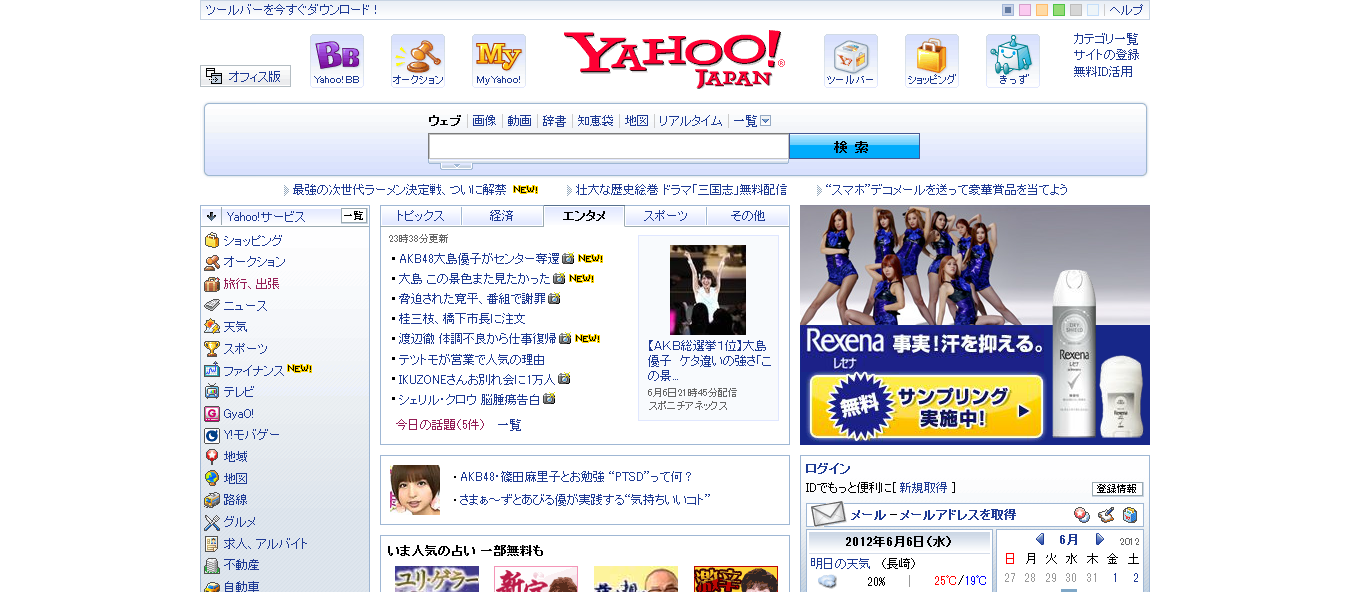Open 今日の話題(5件) link

point(440,425)
